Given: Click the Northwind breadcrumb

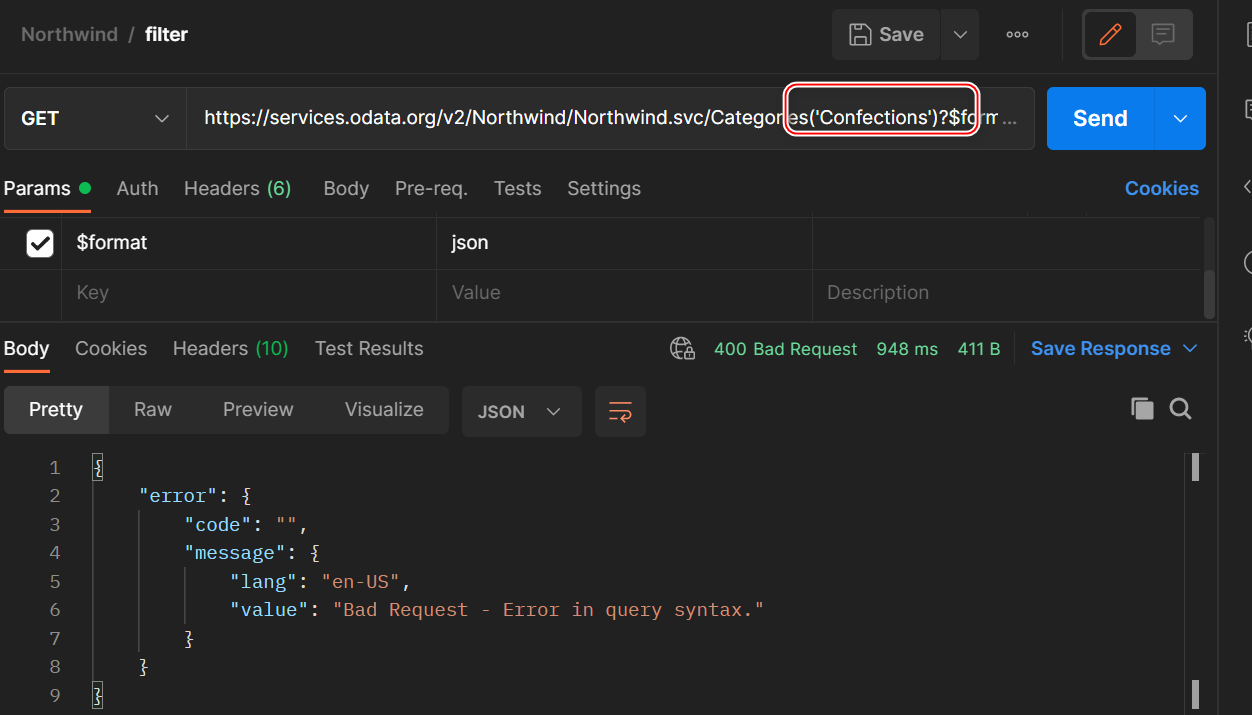Looking at the screenshot, I should pyautogui.click(x=69, y=34).
